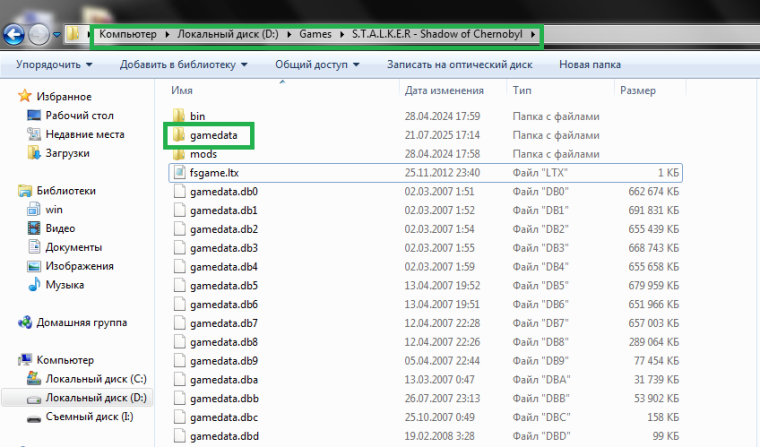Open Локальный диск (C:) in sidebar
The width and height of the screenshot is (760, 447).
click(x=96, y=379)
